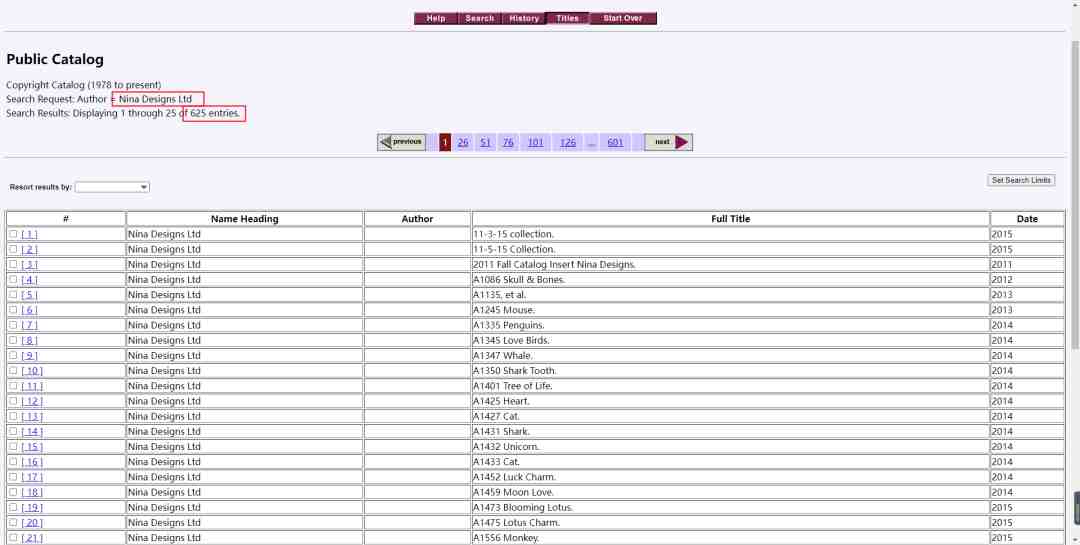Open record link [ 15 ]
The width and height of the screenshot is (1080, 545).
tap(32, 446)
